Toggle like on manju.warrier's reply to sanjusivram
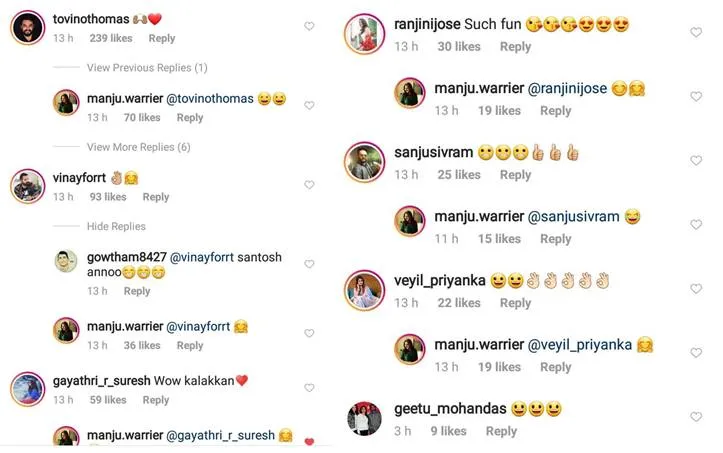Viewport: 723px width, 453px height. (x=696, y=225)
